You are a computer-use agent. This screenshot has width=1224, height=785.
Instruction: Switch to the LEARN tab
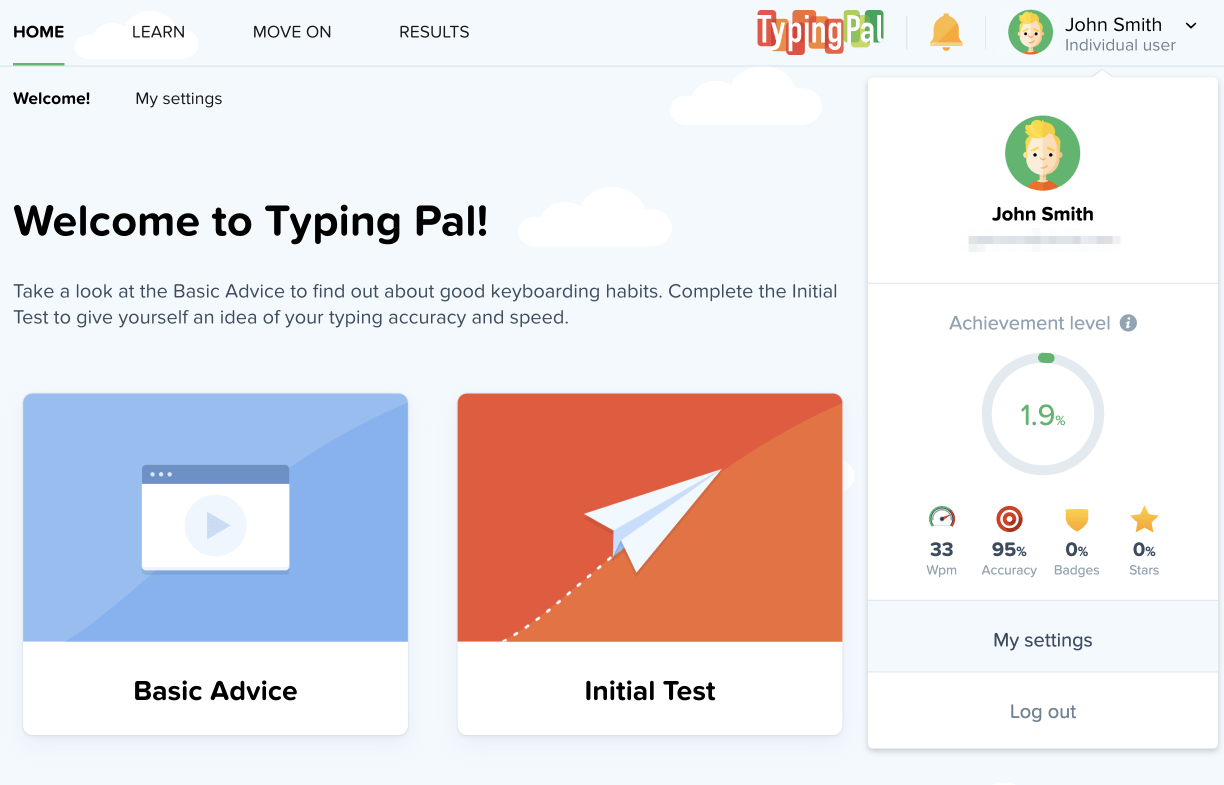pyautogui.click(x=158, y=32)
